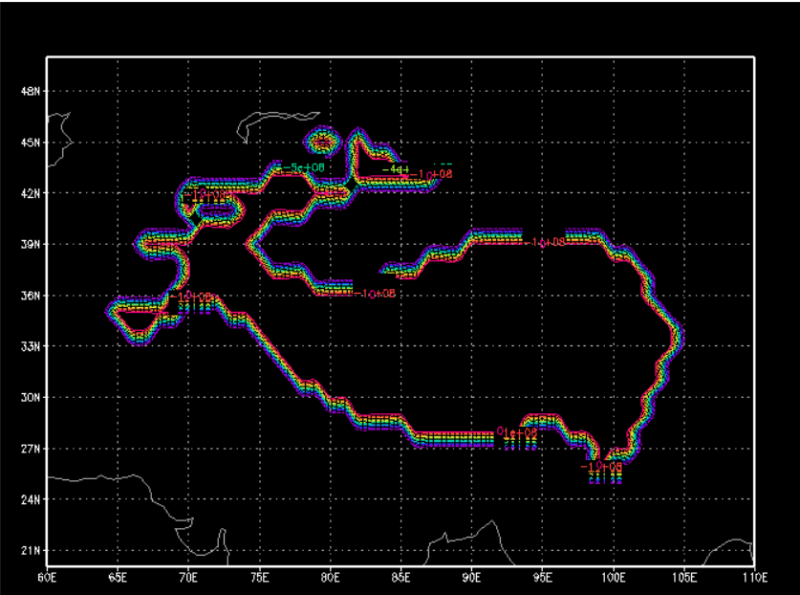Click the white lake outline near 75E 45N

(260, 125)
